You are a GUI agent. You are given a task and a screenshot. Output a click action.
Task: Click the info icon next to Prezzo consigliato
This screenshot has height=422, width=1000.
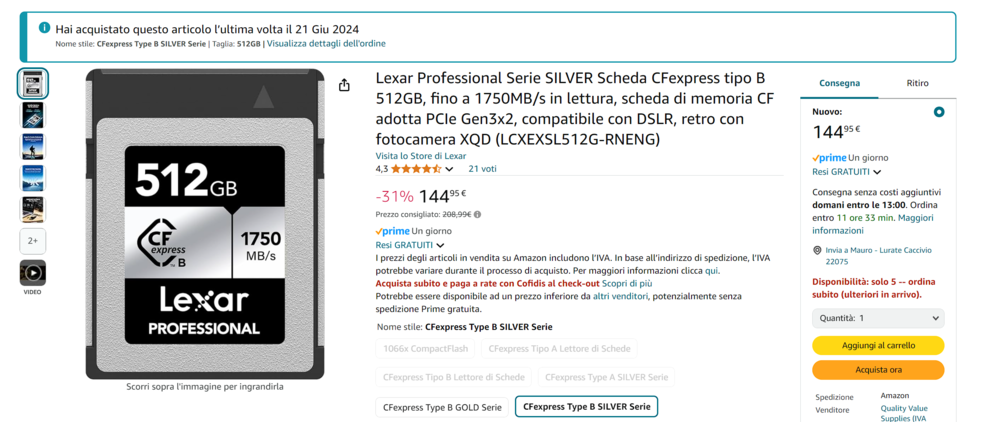coord(478,215)
